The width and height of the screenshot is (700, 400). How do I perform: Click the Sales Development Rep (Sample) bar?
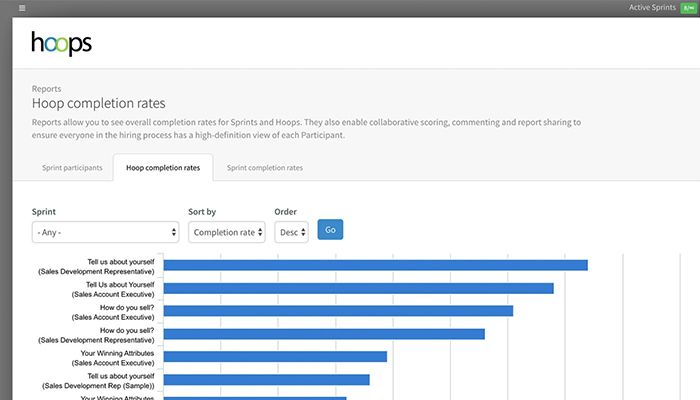tap(266, 380)
